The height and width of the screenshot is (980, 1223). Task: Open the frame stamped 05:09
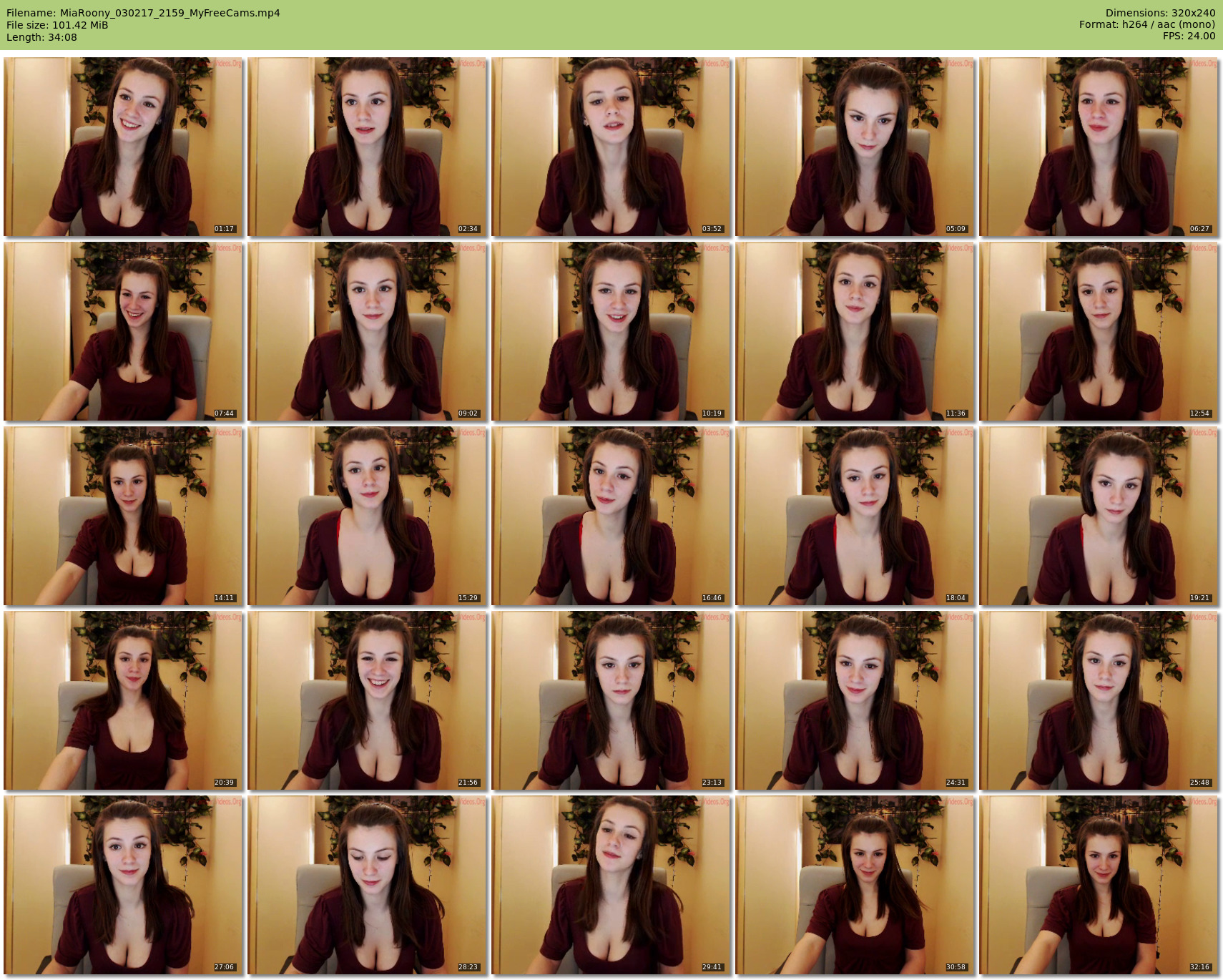[x=855, y=147]
